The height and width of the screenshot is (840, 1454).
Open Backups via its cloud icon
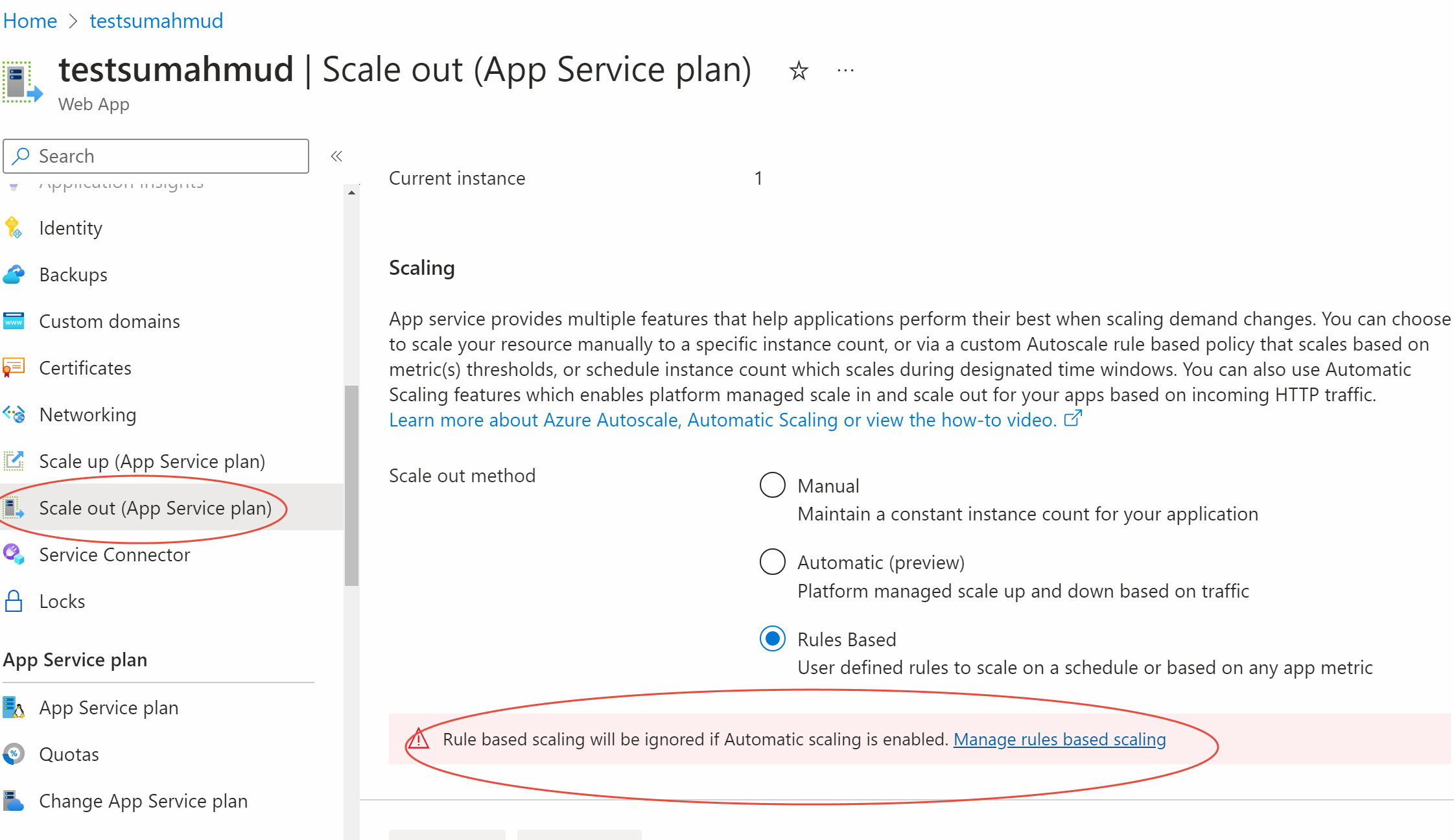coord(14,274)
